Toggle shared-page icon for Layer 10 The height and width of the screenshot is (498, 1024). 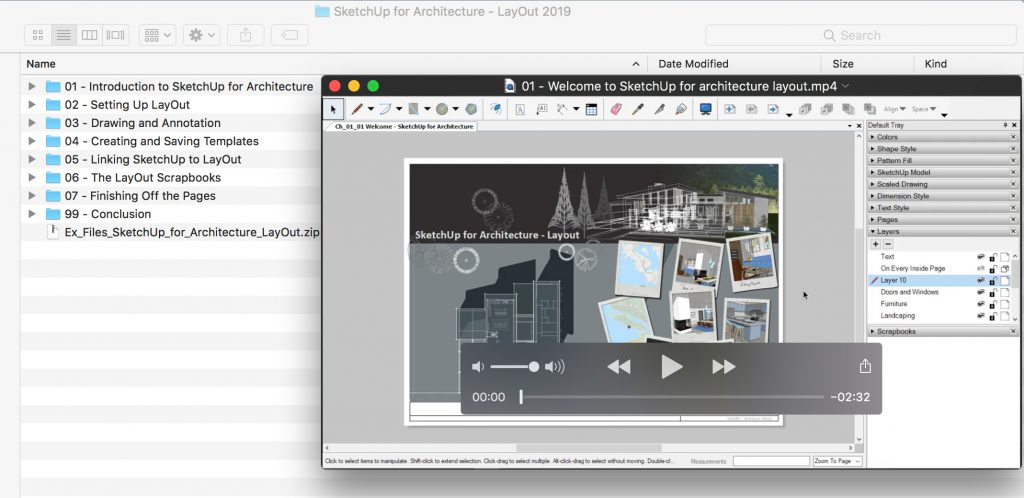(x=1005, y=280)
